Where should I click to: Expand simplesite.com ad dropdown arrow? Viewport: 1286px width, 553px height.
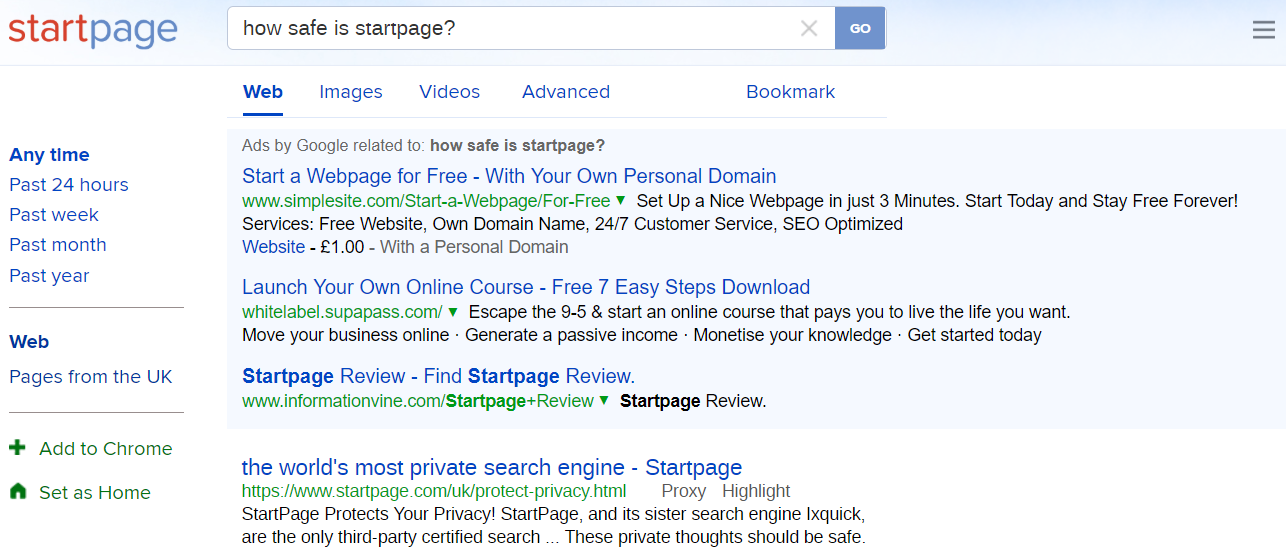click(621, 200)
